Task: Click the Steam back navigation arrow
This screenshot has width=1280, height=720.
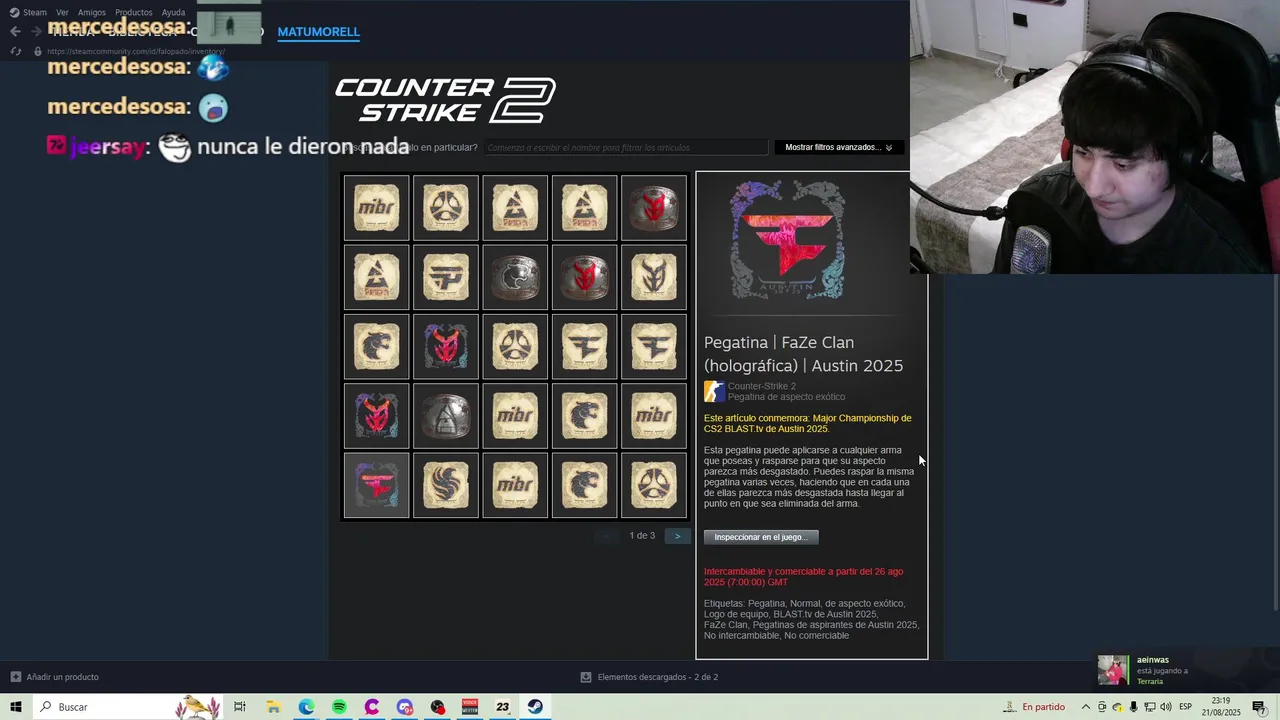Action: [x=15, y=32]
